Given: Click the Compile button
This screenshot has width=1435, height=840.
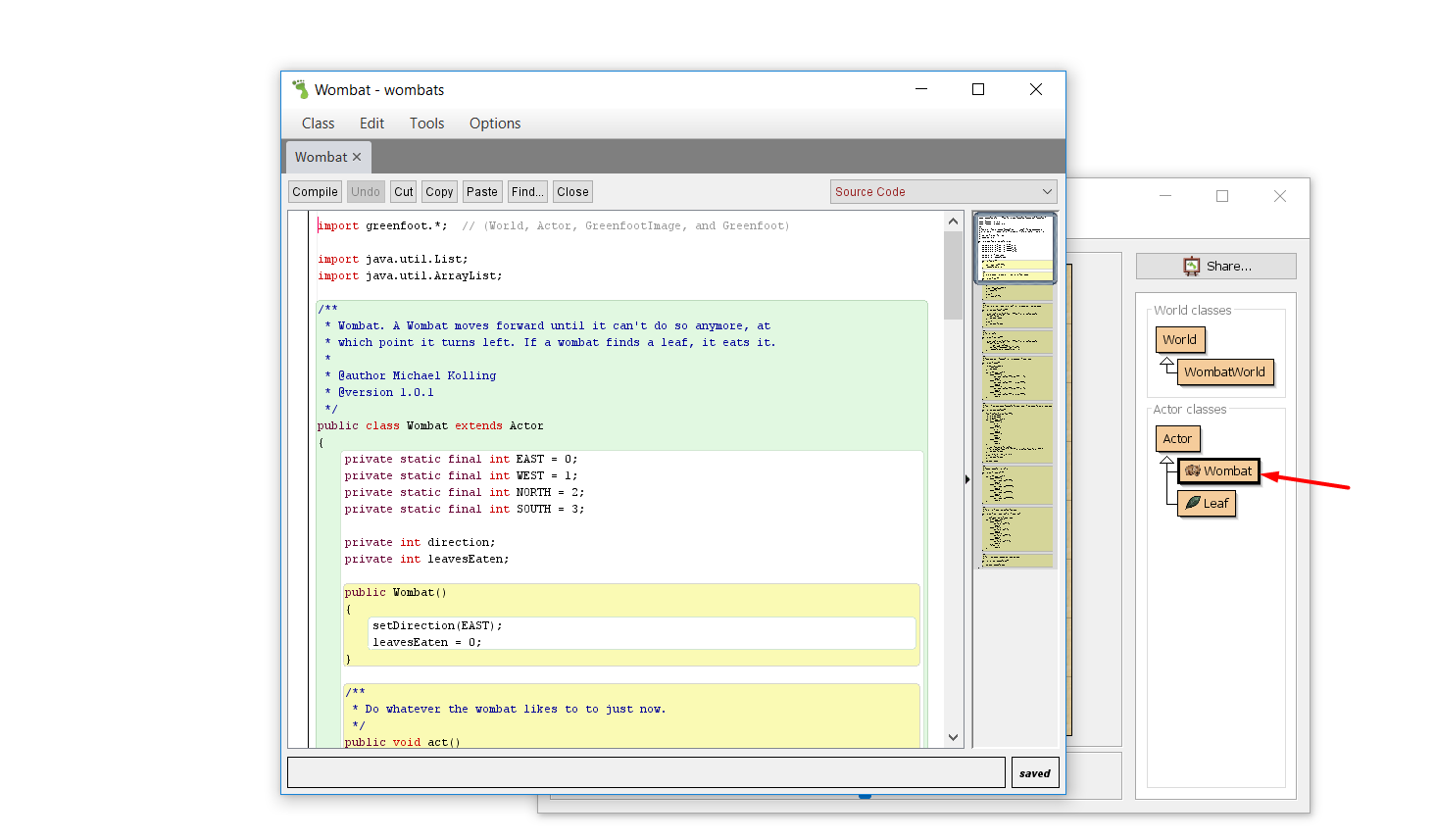Looking at the screenshot, I should pyautogui.click(x=315, y=192).
